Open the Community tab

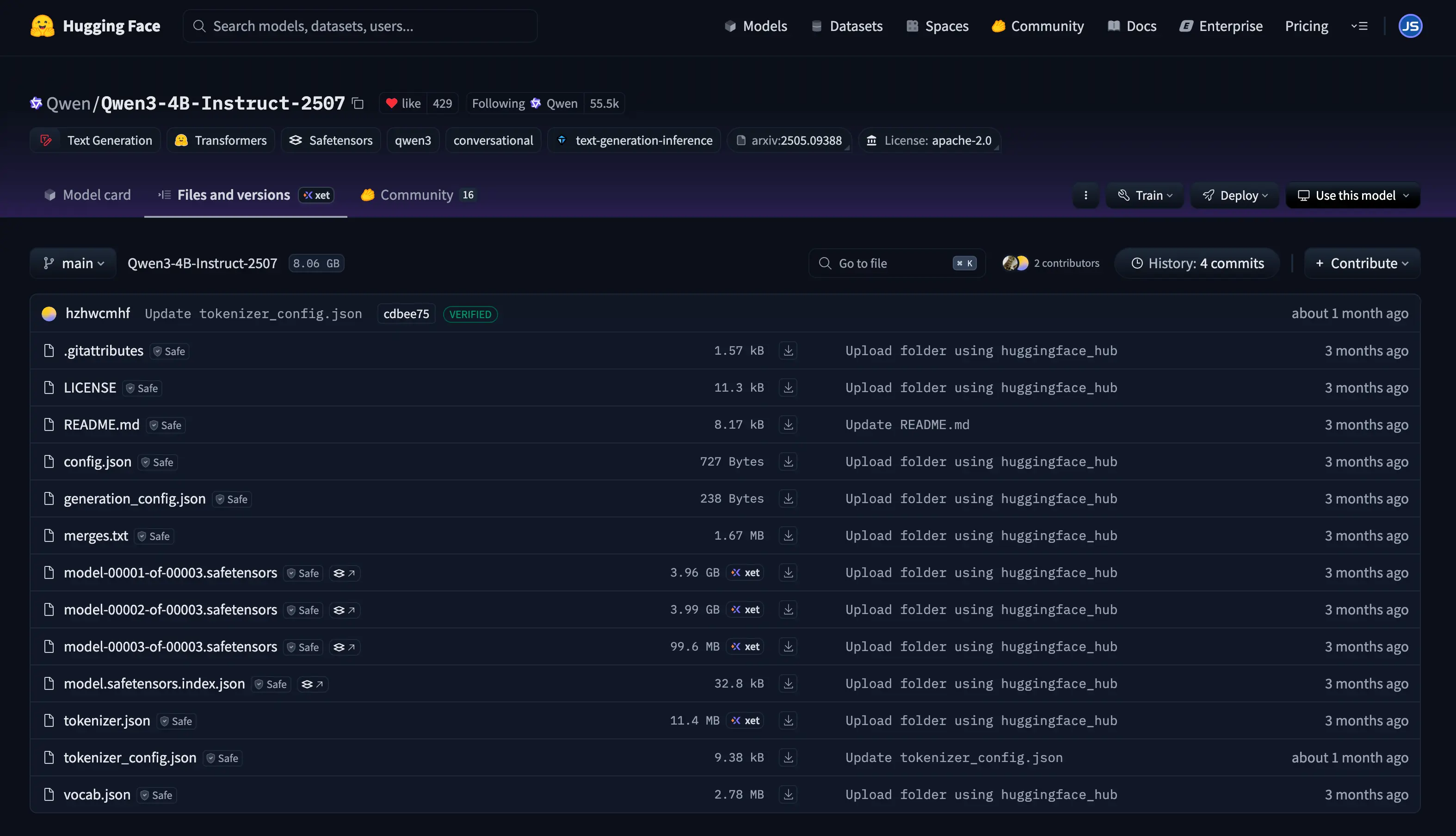(417, 195)
